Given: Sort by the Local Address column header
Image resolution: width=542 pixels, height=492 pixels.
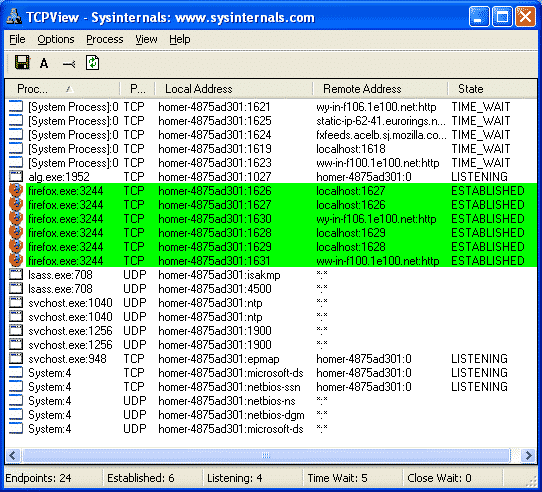Looking at the screenshot, I should click(x=234, y=89).
